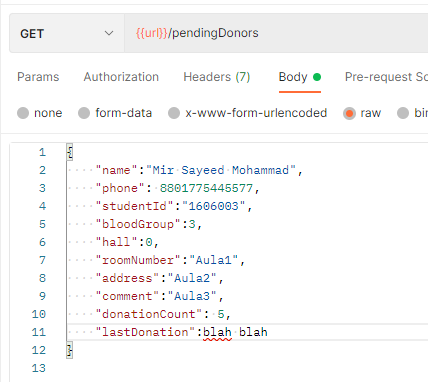Switch to the Params tab
The image size is (428, 382).
38,77
